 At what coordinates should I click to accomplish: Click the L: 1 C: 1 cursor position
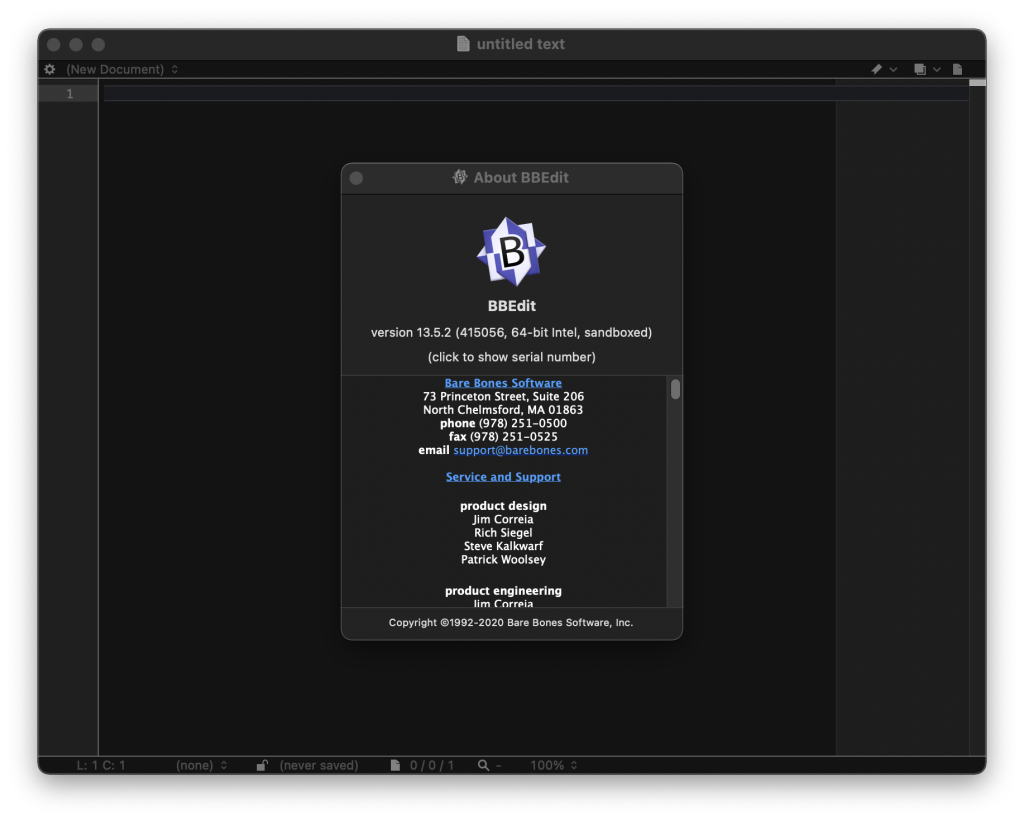pos(101,765)
